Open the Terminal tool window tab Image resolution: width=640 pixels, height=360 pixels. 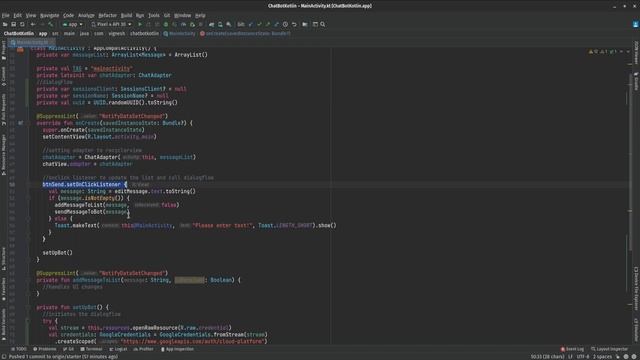[91, 349]
